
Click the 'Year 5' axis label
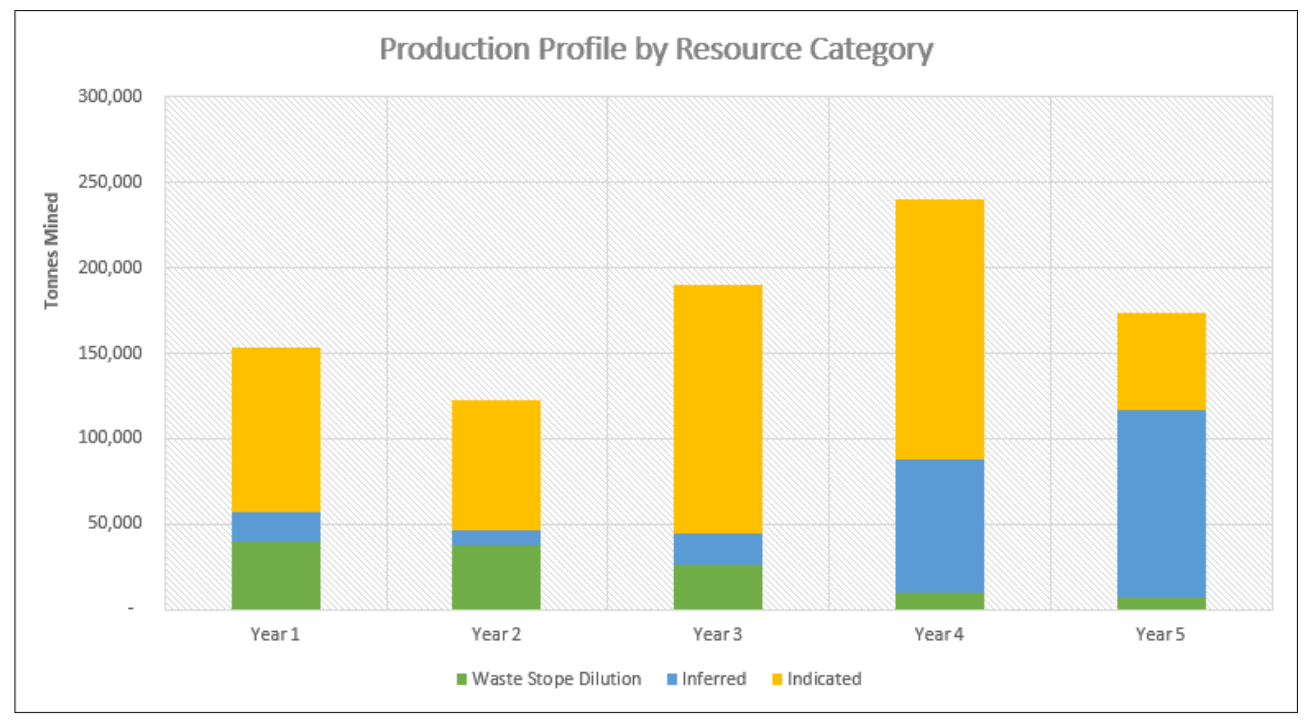tap(1161, 633)
